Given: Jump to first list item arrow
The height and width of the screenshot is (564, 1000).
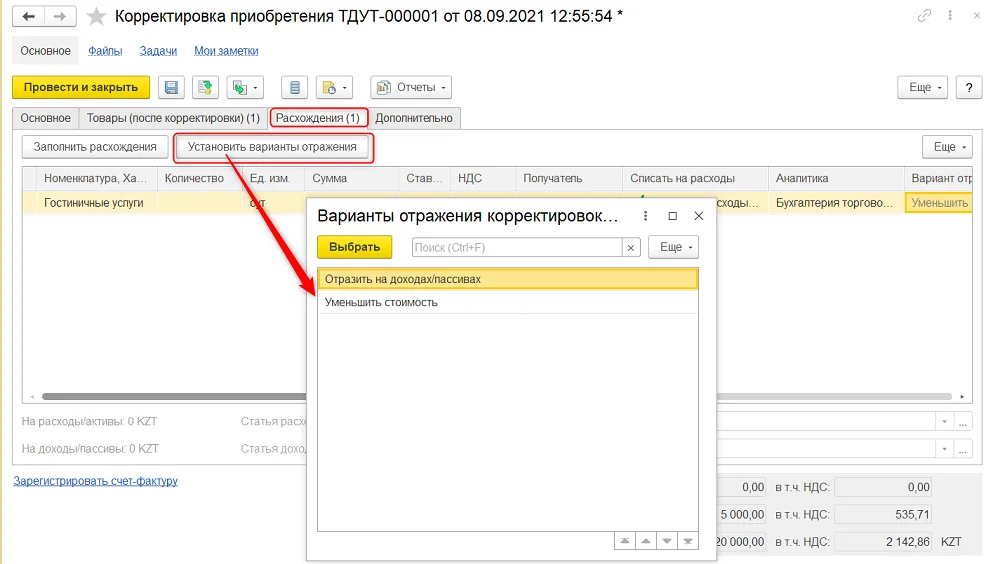Looking at the screenshot, I should pyautogui.click(x=625, y=541).
